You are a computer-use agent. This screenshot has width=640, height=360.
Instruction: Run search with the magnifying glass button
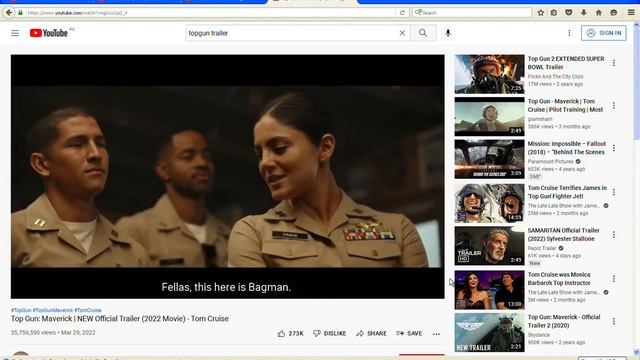pos(423,33)
